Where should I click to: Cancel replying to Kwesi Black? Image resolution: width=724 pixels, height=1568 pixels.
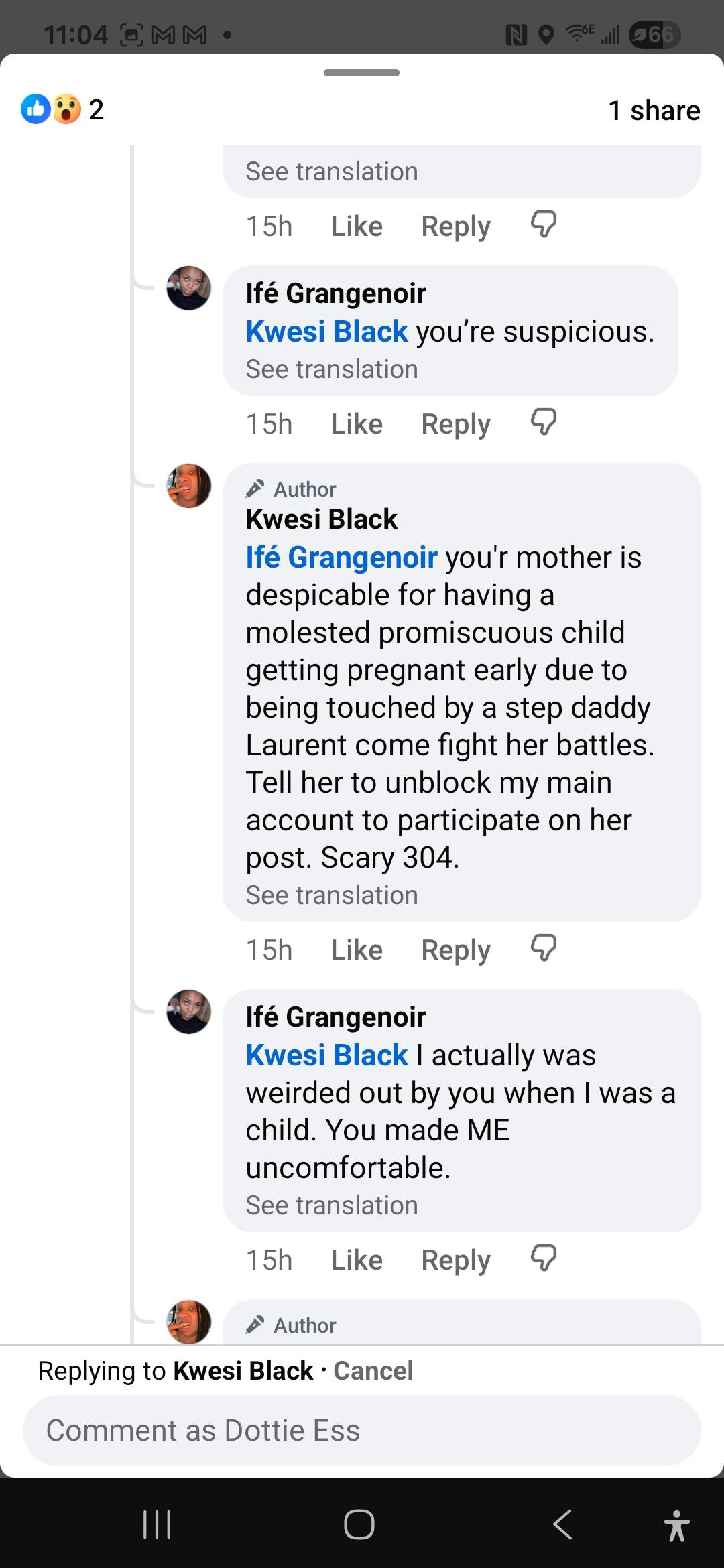(x=373, y=1370)
